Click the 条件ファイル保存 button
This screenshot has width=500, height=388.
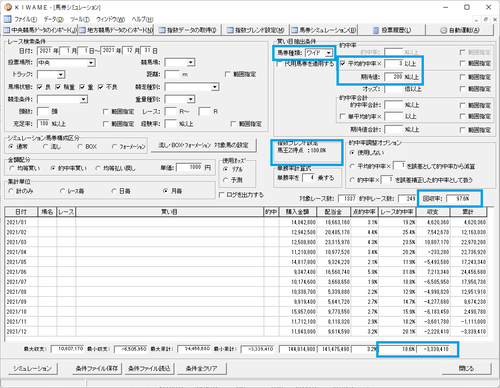coord(97,368)
